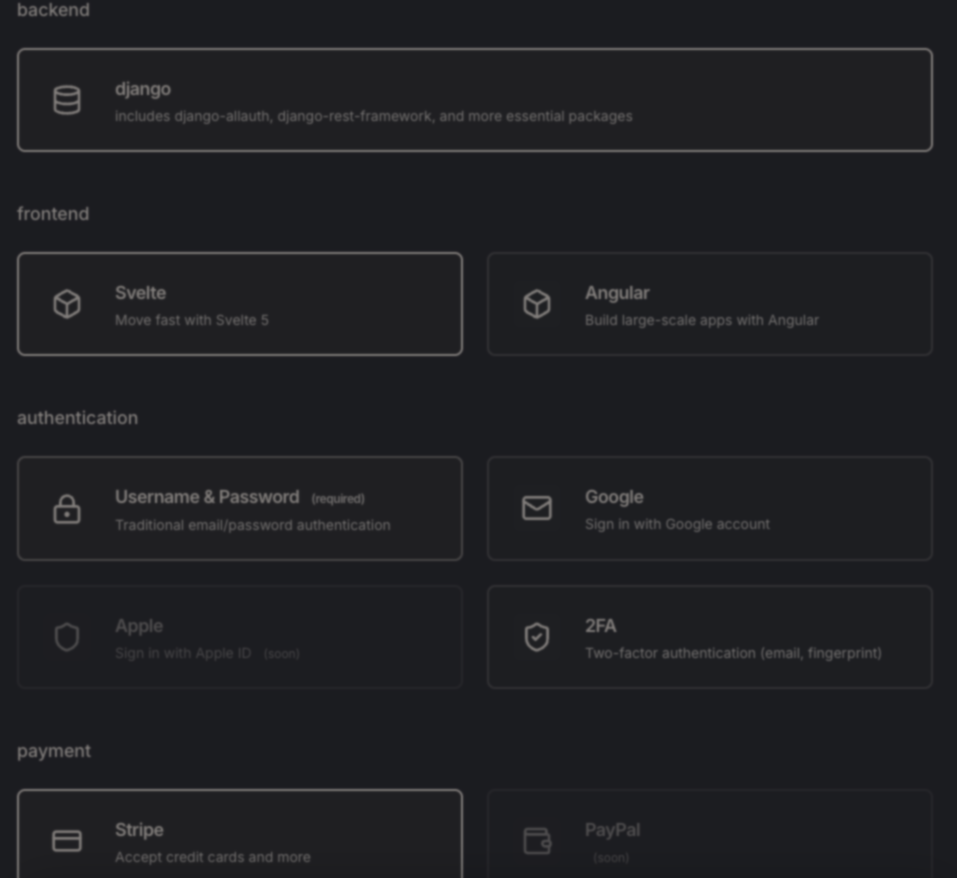Image resolution: width=957 pixels, height=878 pixels.
Task: Click the padlock icon for Username & Password
Action: point(67,509)
